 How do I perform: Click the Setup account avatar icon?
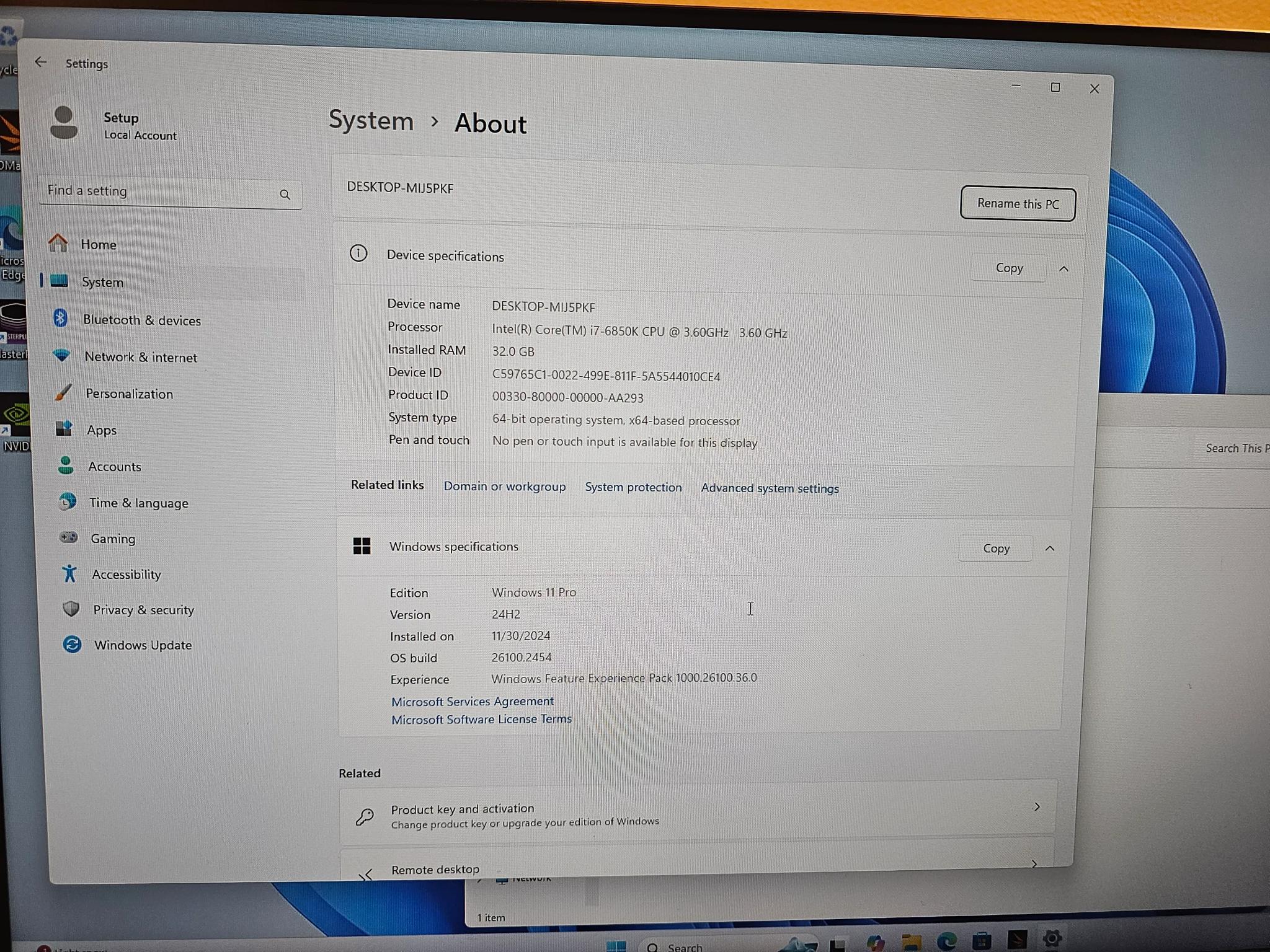(64, 122)
